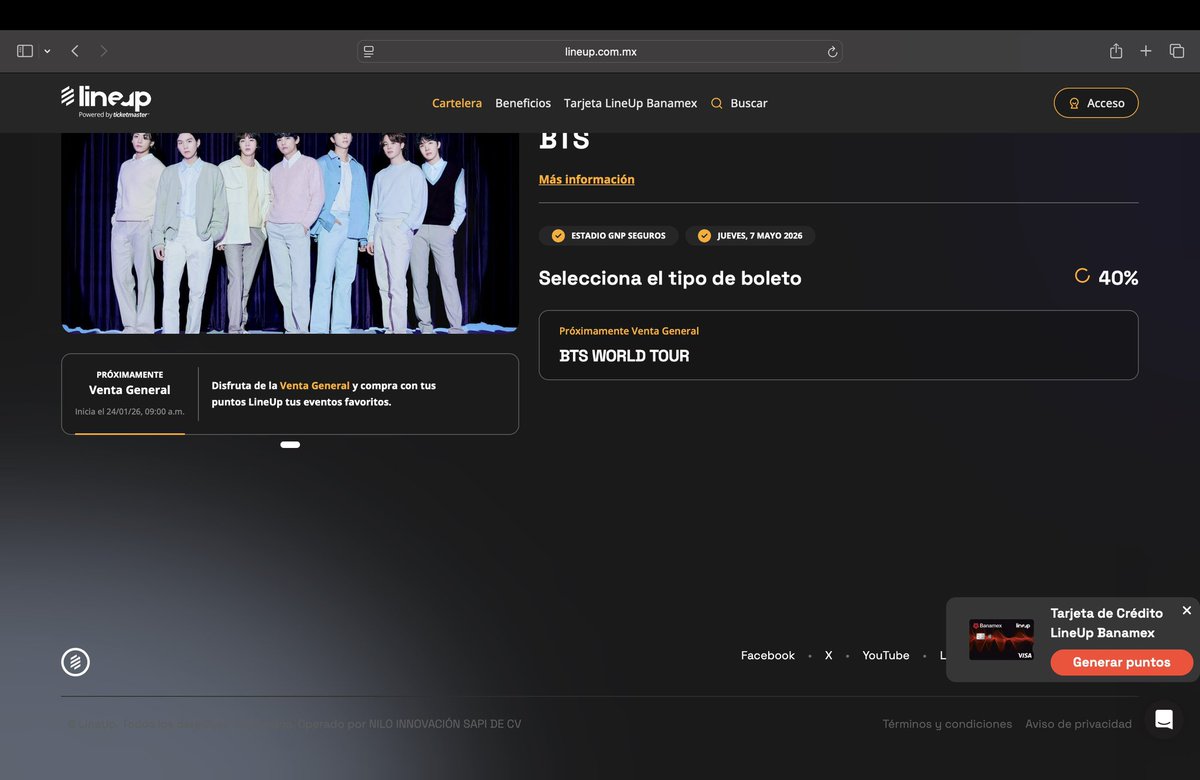Open the X footer link
The image size is (1200, 780).
(829, 656)
